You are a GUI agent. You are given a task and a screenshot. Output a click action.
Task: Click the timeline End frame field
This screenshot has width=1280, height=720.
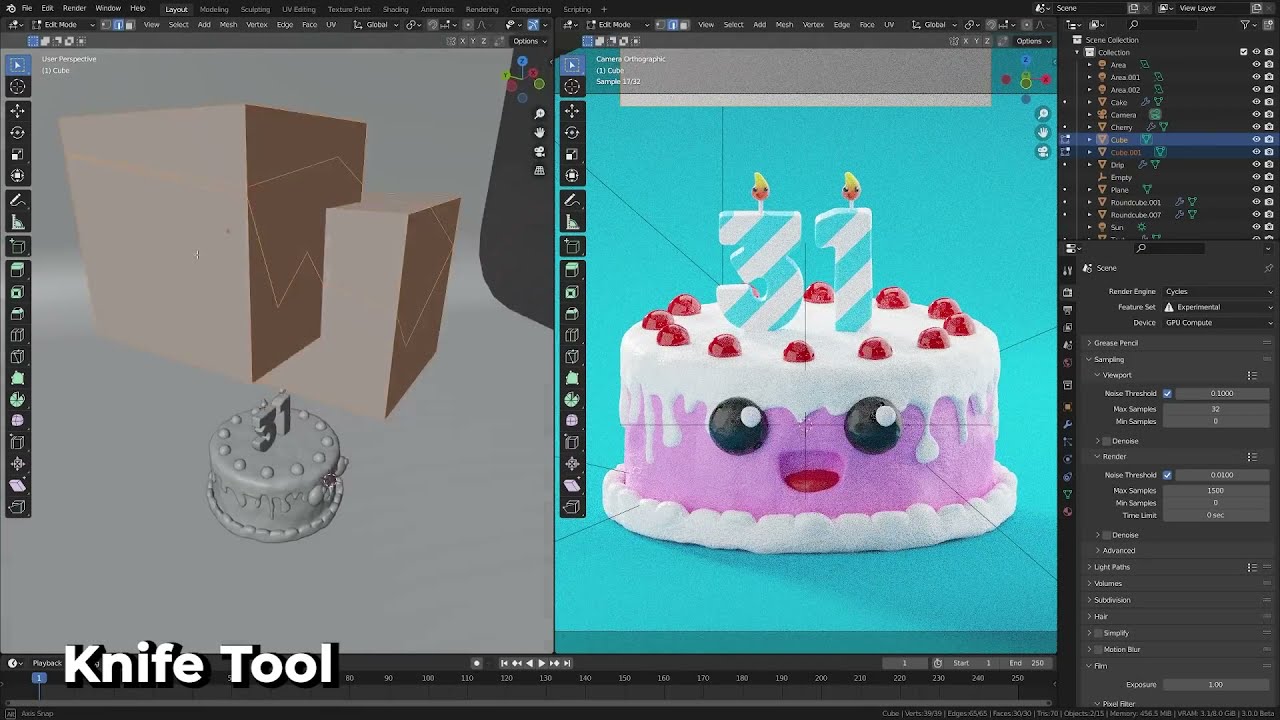[1027, 663]
